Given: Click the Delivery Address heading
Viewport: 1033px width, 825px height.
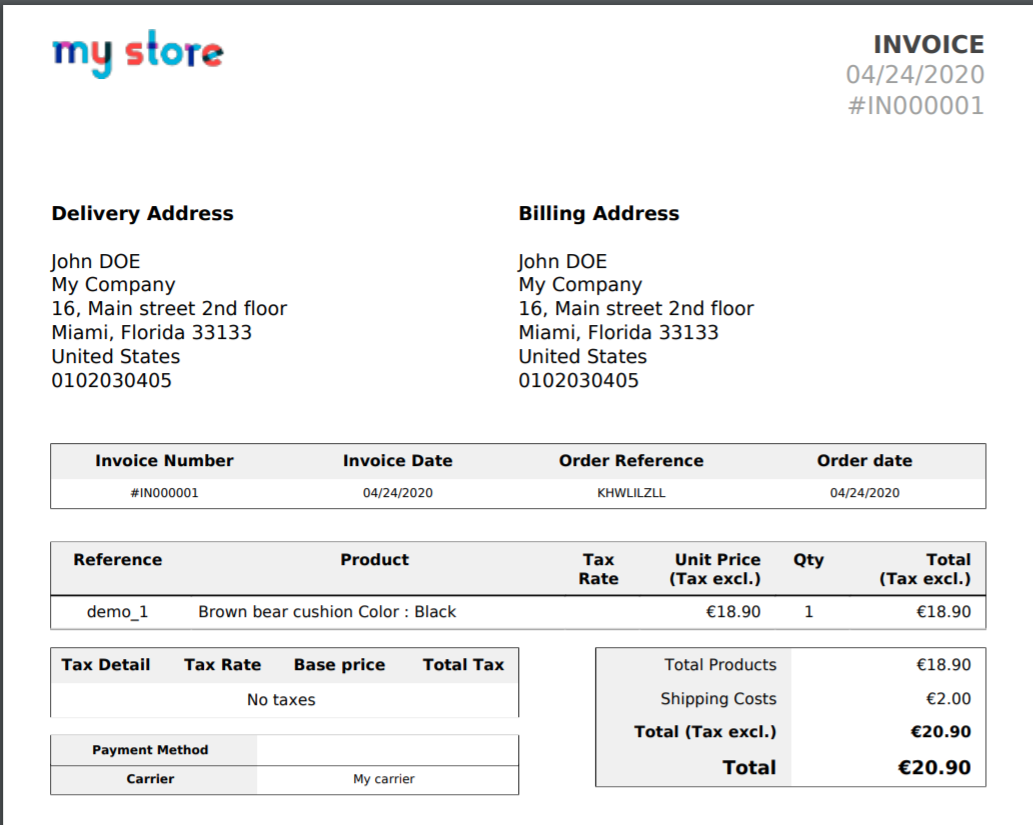Looking at the screenshot, I should (142, 213).
